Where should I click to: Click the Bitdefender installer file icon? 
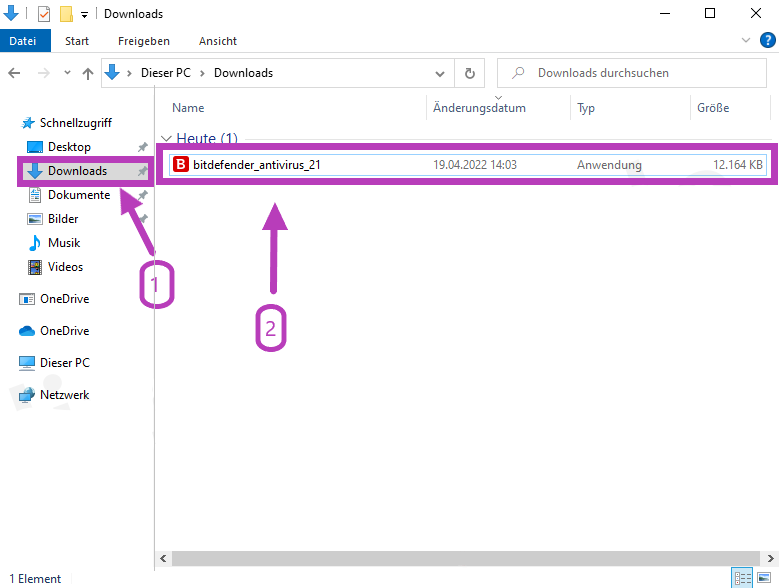tap(181, 165)
